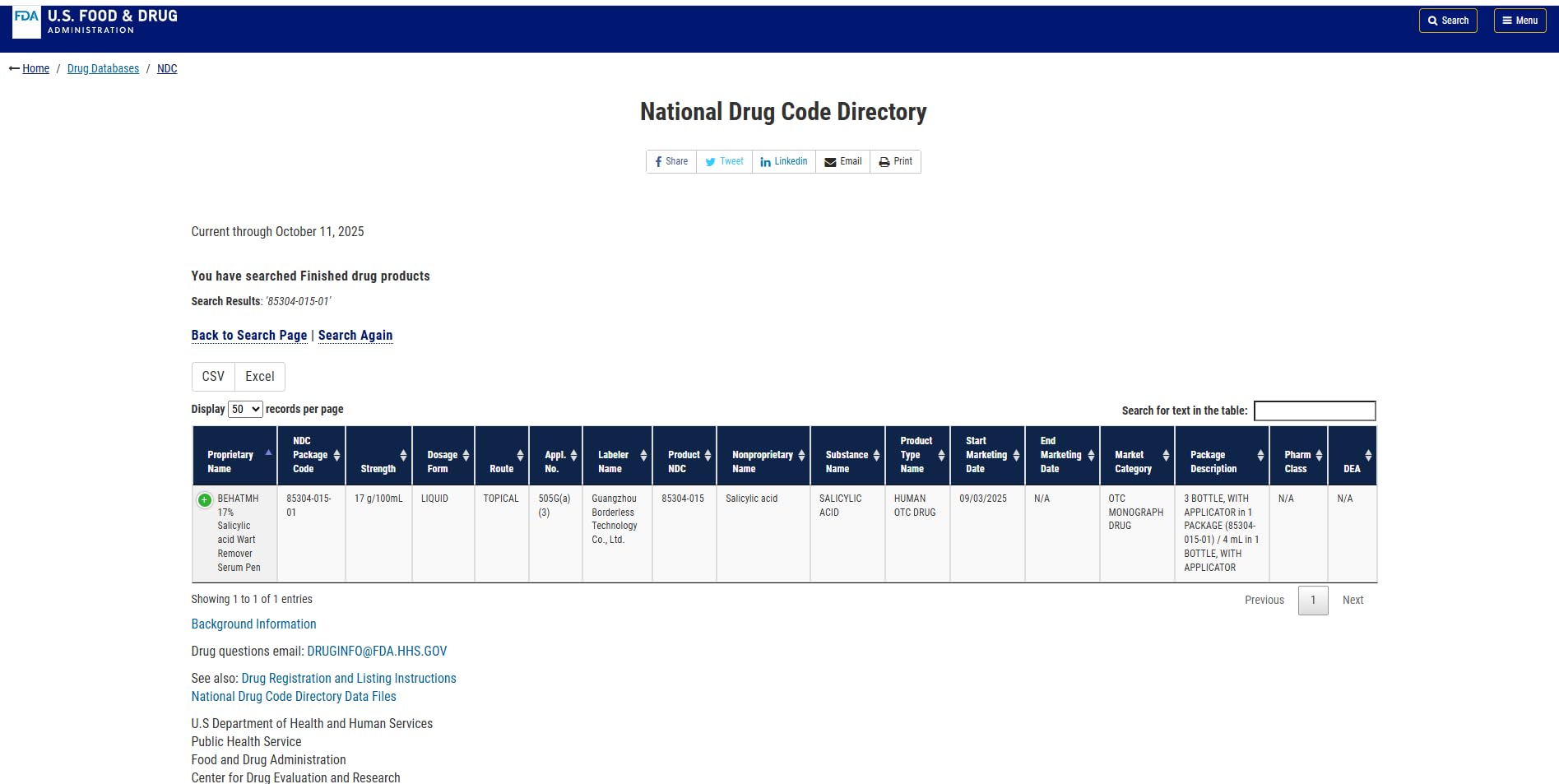Go to pagination page 1

(x=1313, y=600)
